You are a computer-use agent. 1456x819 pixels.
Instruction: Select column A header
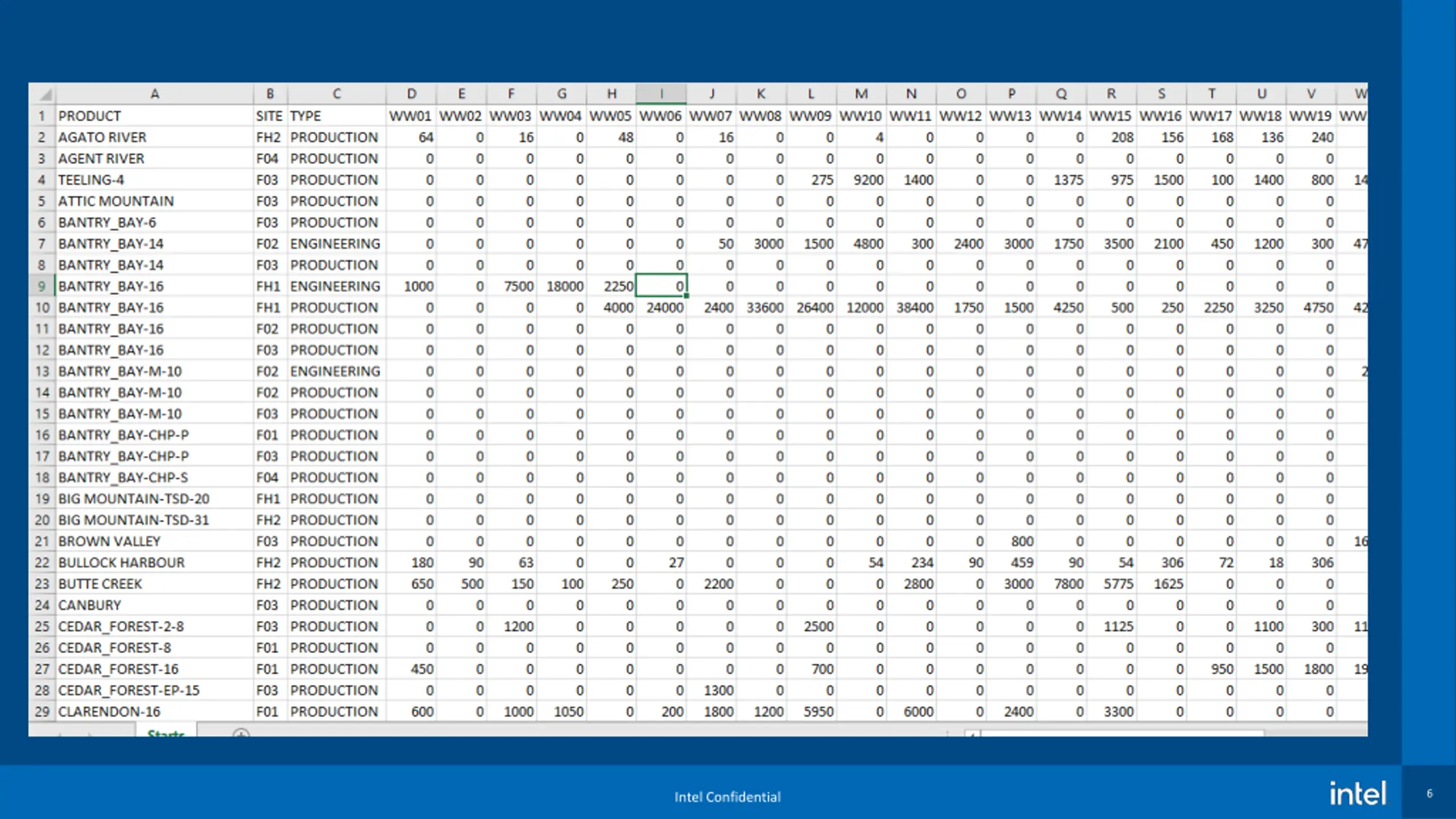[x=154, y=94]
